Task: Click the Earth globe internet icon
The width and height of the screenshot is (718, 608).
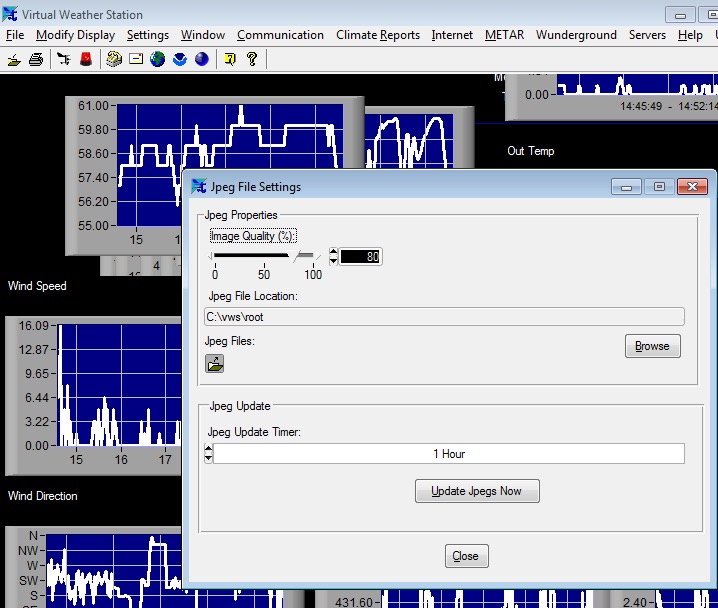Action: coord(158,59)
